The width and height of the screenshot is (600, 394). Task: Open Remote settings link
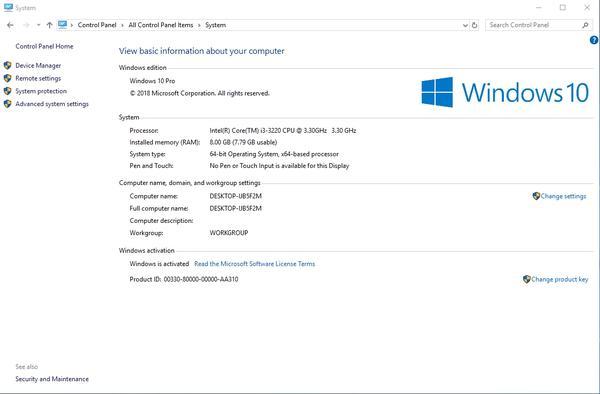tap(38, 78)
